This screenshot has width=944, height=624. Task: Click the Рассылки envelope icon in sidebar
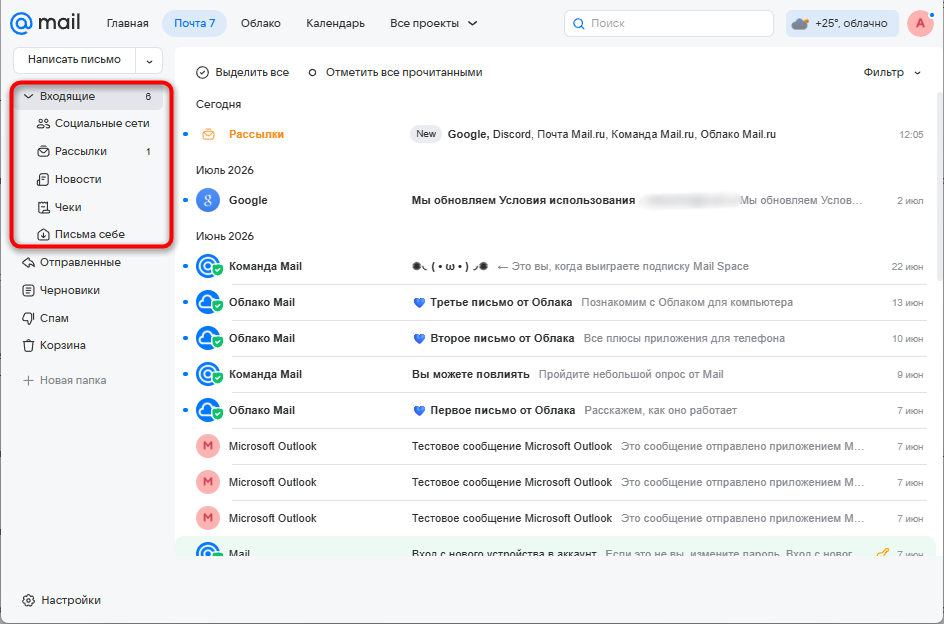(x=43, y=151)
